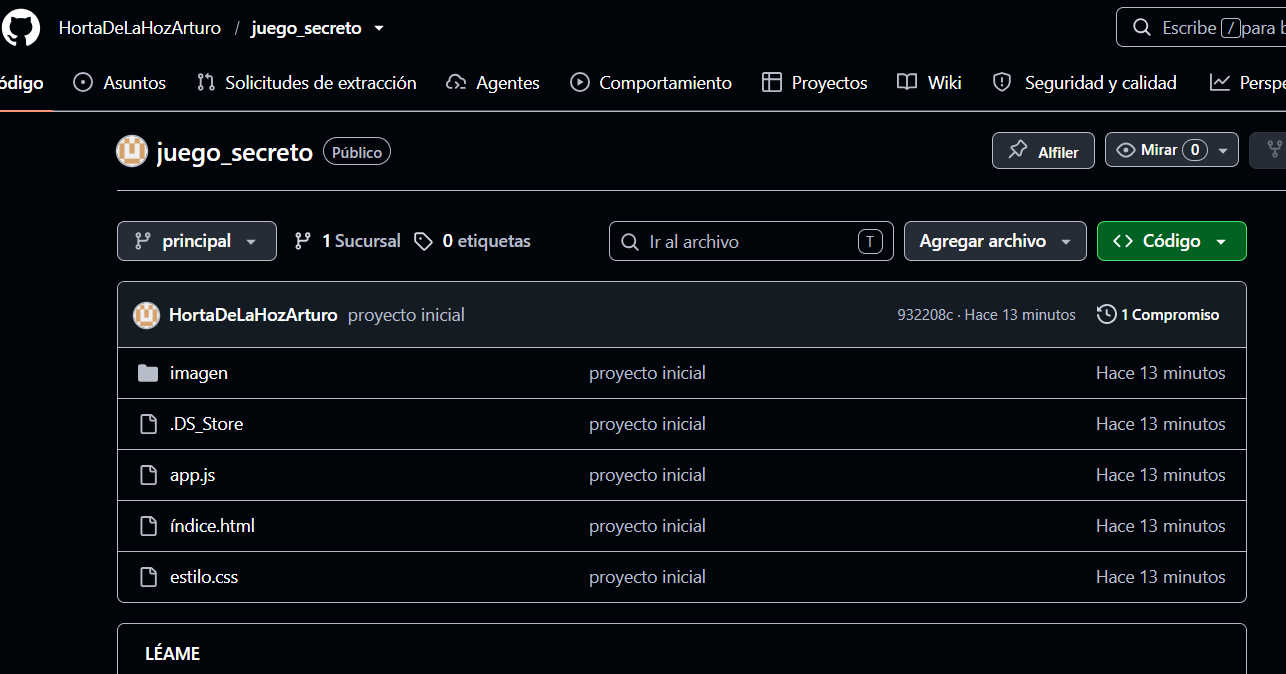1286x674 pixels.
Task: Expand the Mirar watch options
Action: tap(1225, 151)
